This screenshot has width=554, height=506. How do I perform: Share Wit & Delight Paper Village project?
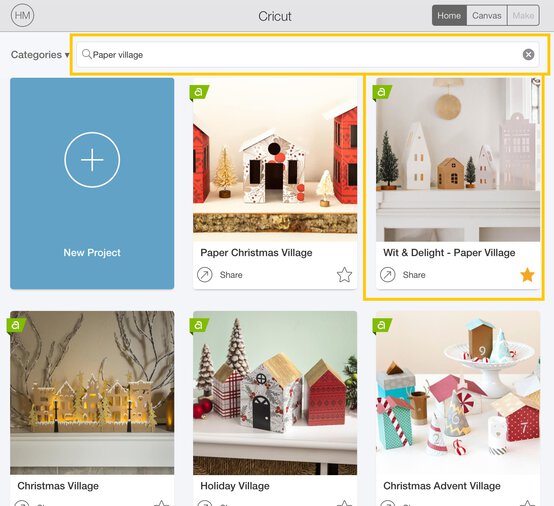(403, 275)
